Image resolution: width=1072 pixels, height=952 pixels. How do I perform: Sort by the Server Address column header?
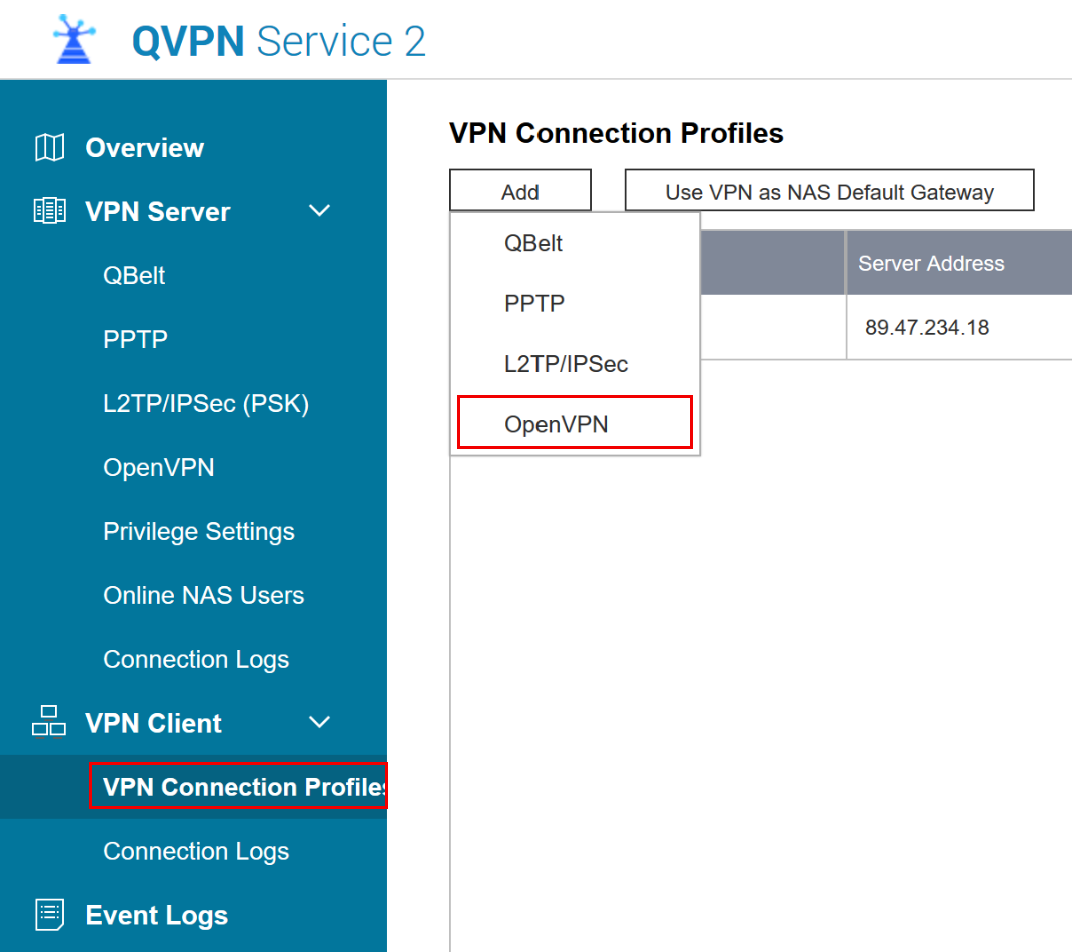point(931,263)
